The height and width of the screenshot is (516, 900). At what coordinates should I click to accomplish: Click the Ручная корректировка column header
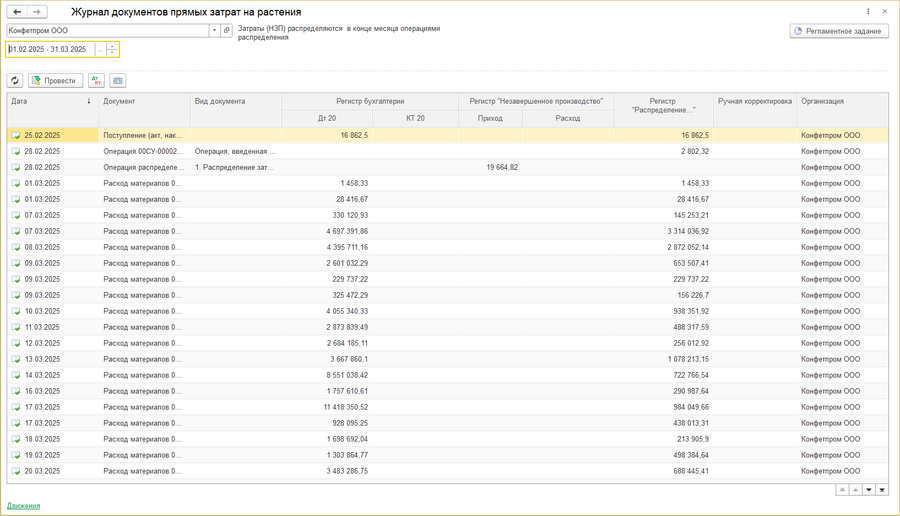tap(755, 101)
